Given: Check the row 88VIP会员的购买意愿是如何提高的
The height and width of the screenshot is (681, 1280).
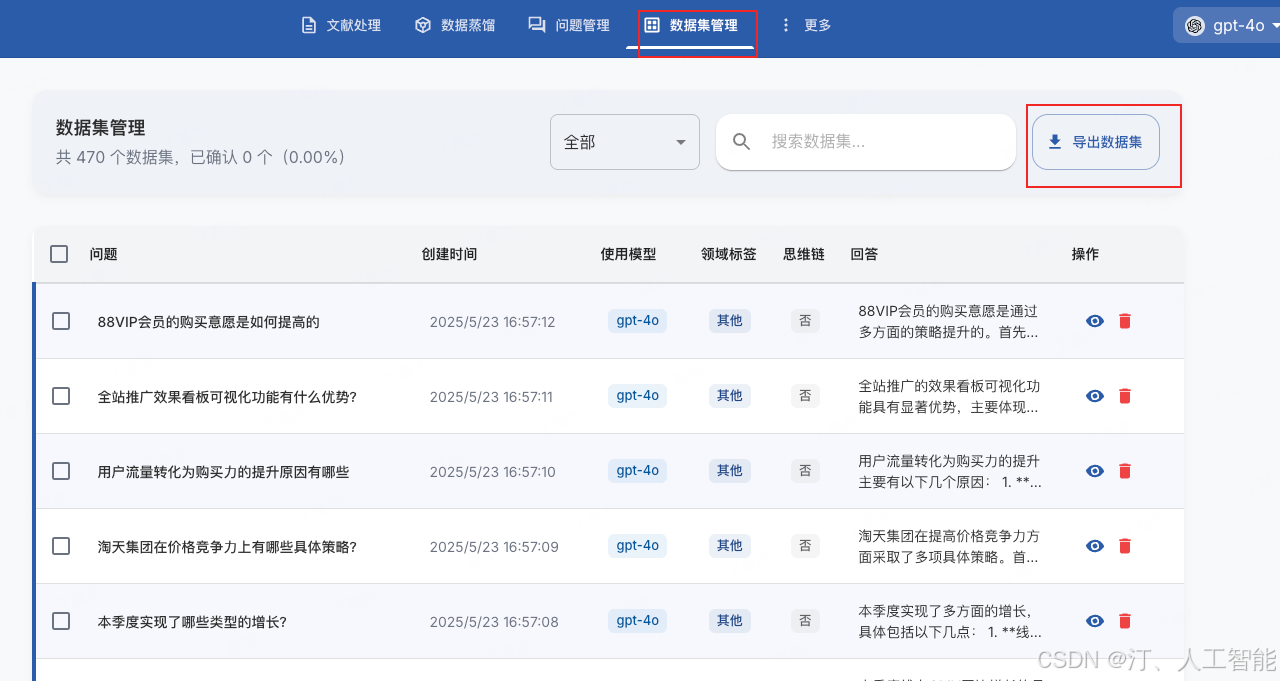Looking at the screenshot, I should coord(61,321).
